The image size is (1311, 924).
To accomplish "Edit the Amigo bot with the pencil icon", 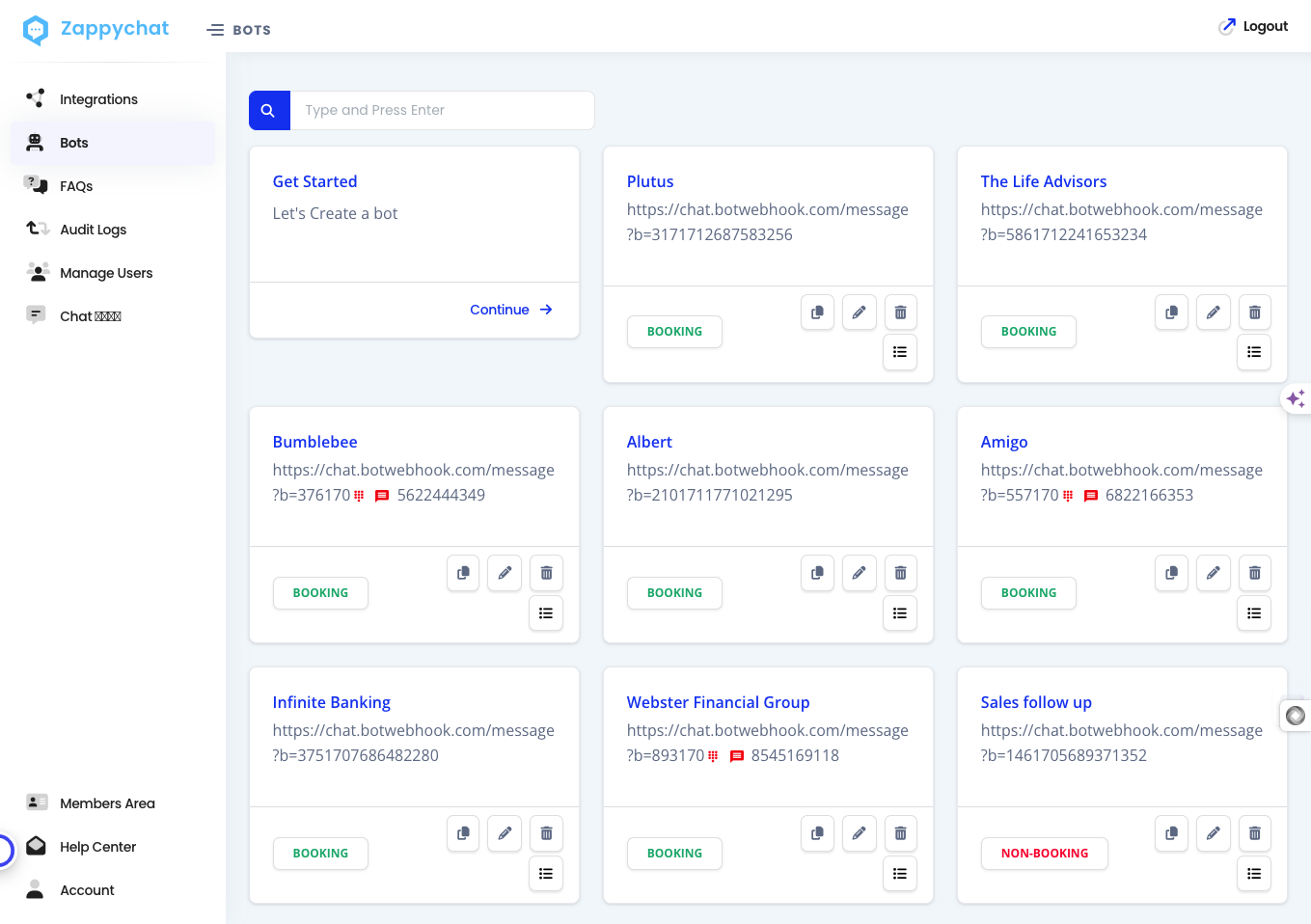I will (1213, 573).
